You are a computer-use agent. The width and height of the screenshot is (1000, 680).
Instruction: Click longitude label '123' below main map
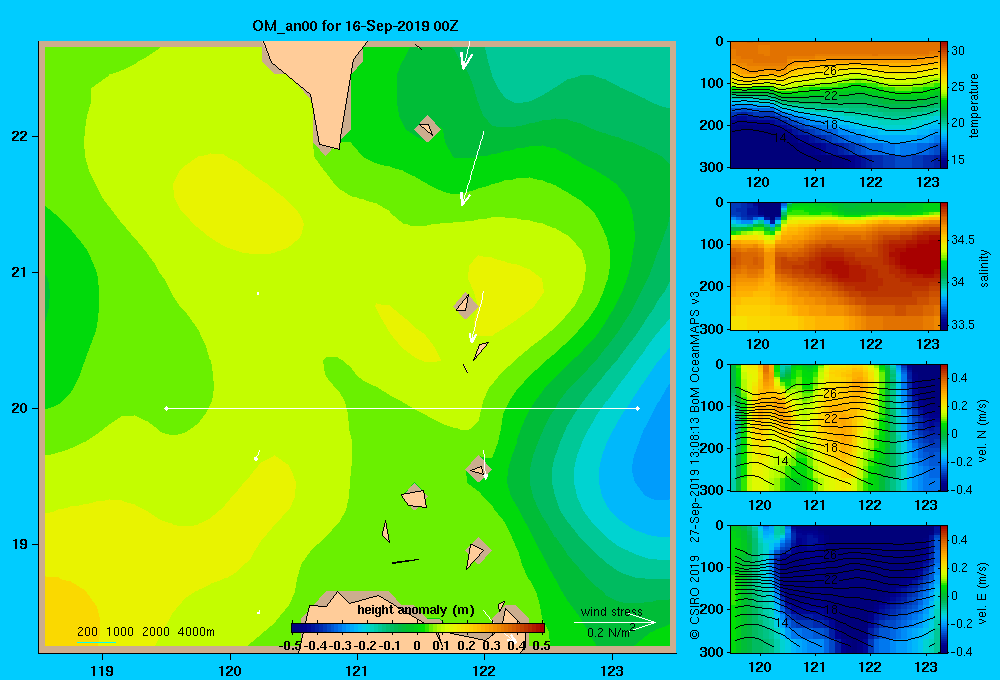(612, 671)
